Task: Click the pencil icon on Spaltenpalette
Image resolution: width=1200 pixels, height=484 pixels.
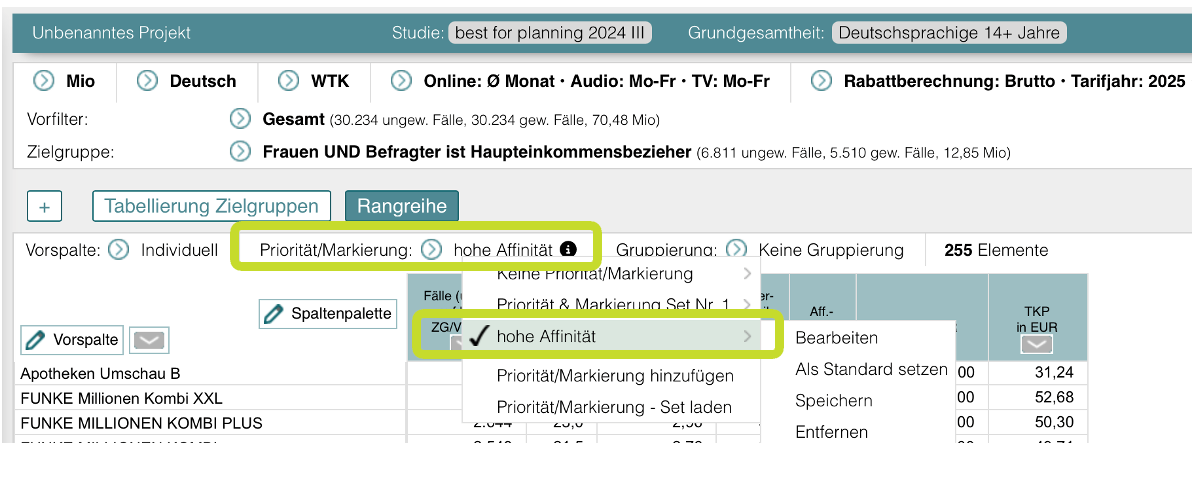Action: click(273, 314)
